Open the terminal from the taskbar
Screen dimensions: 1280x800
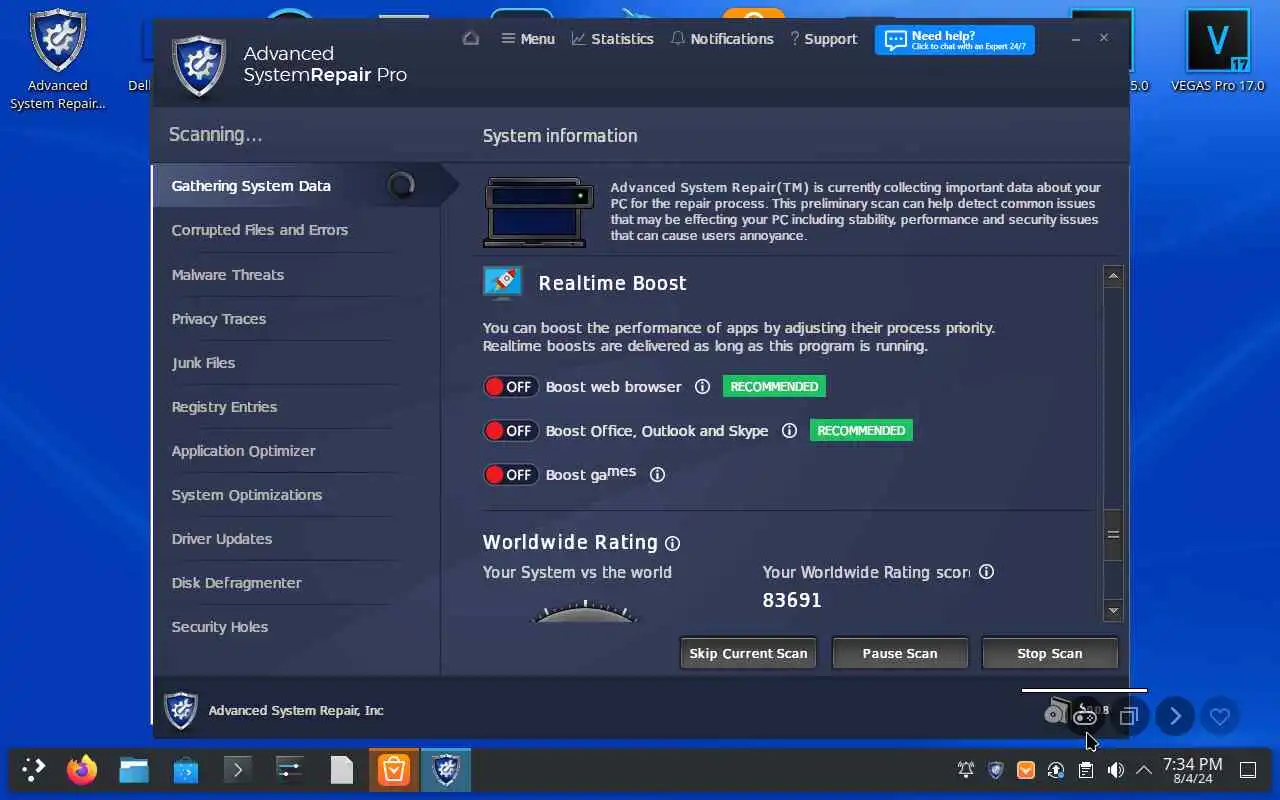[x=238, y=770]
